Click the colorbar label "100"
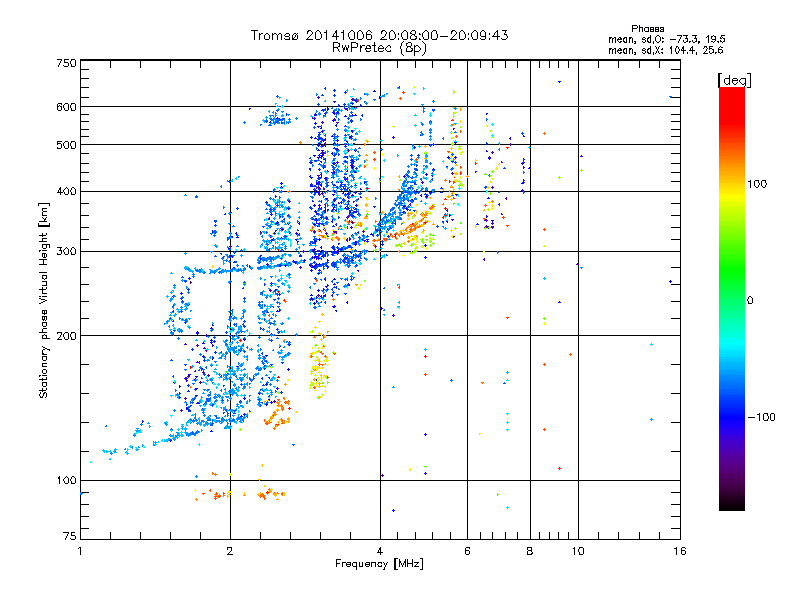Image resolution: width=800 pixels, height=600 pixels. tap(757, 184)
